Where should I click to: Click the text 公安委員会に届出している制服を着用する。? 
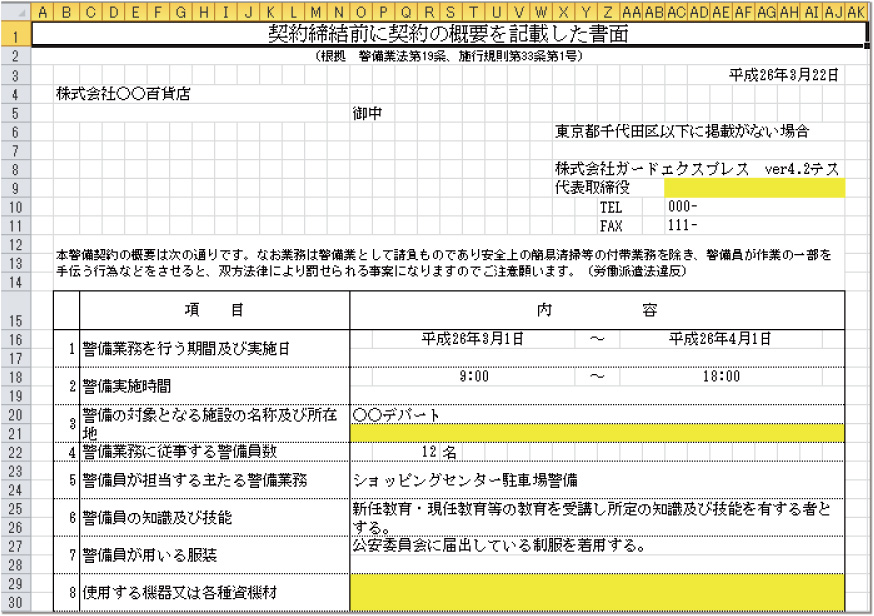tap(499, 545)
